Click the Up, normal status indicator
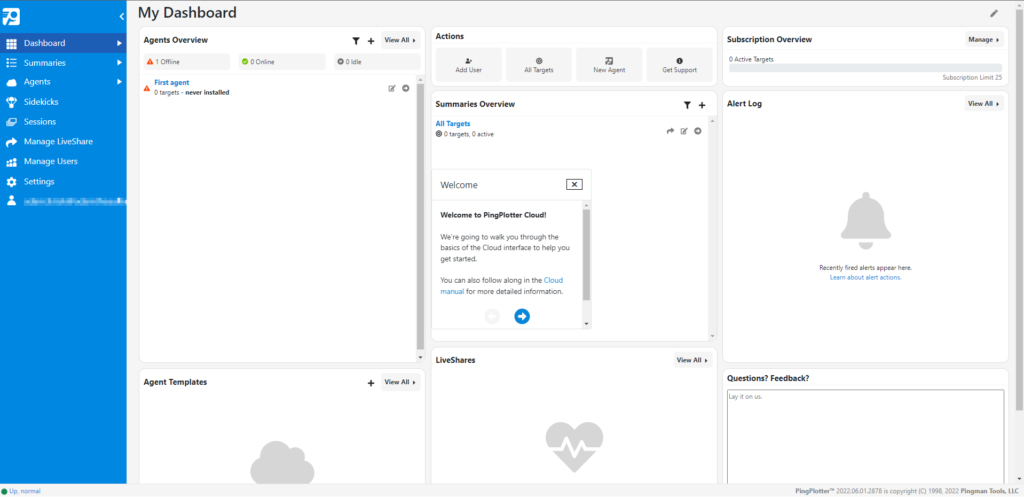1024x497 pixels. (22, 491)
